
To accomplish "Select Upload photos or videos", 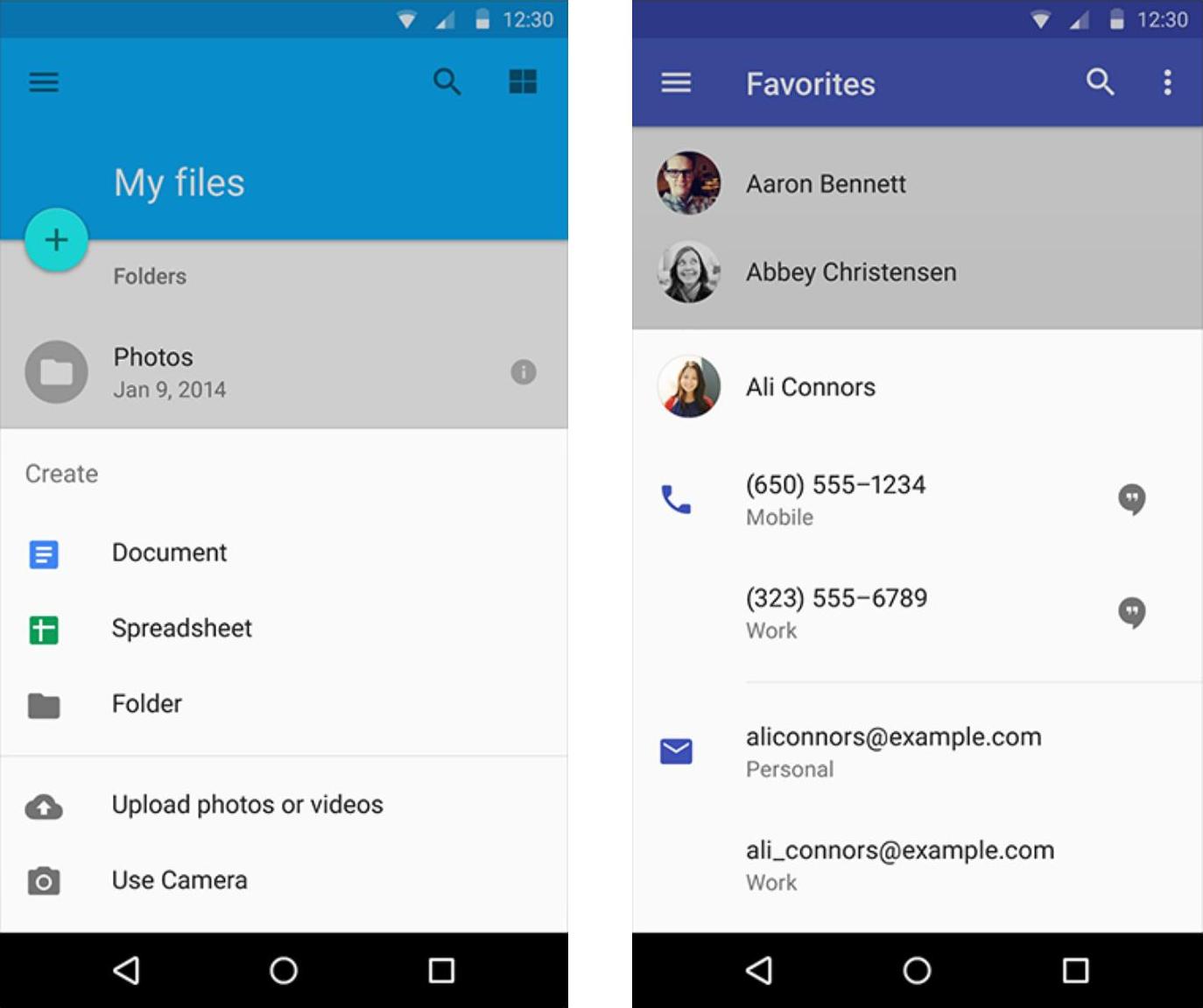I will pos(247,805).
